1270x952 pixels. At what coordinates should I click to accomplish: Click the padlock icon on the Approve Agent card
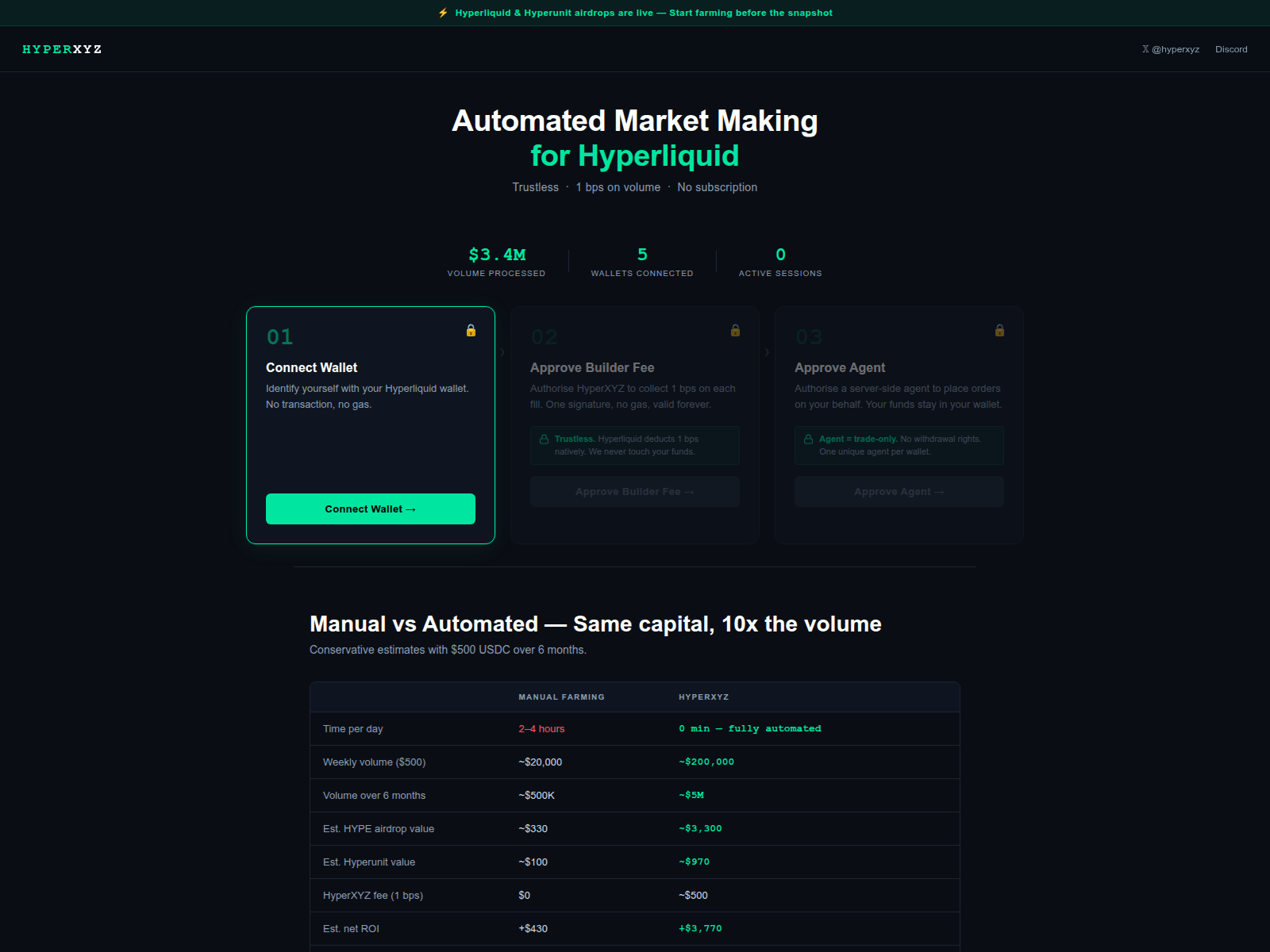999,331
